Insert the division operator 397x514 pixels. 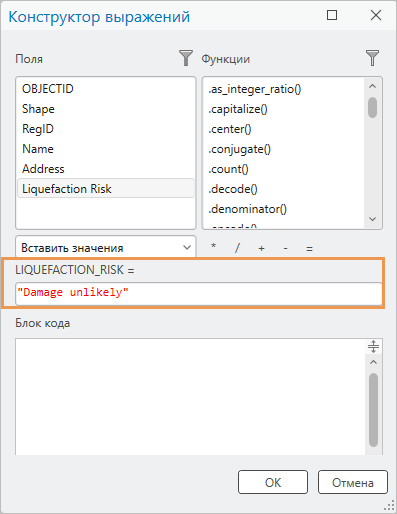point(237,248)
